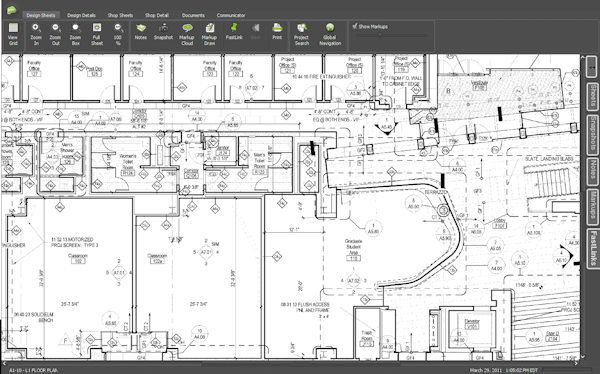Fit drawing with Full Sheet

97,34
